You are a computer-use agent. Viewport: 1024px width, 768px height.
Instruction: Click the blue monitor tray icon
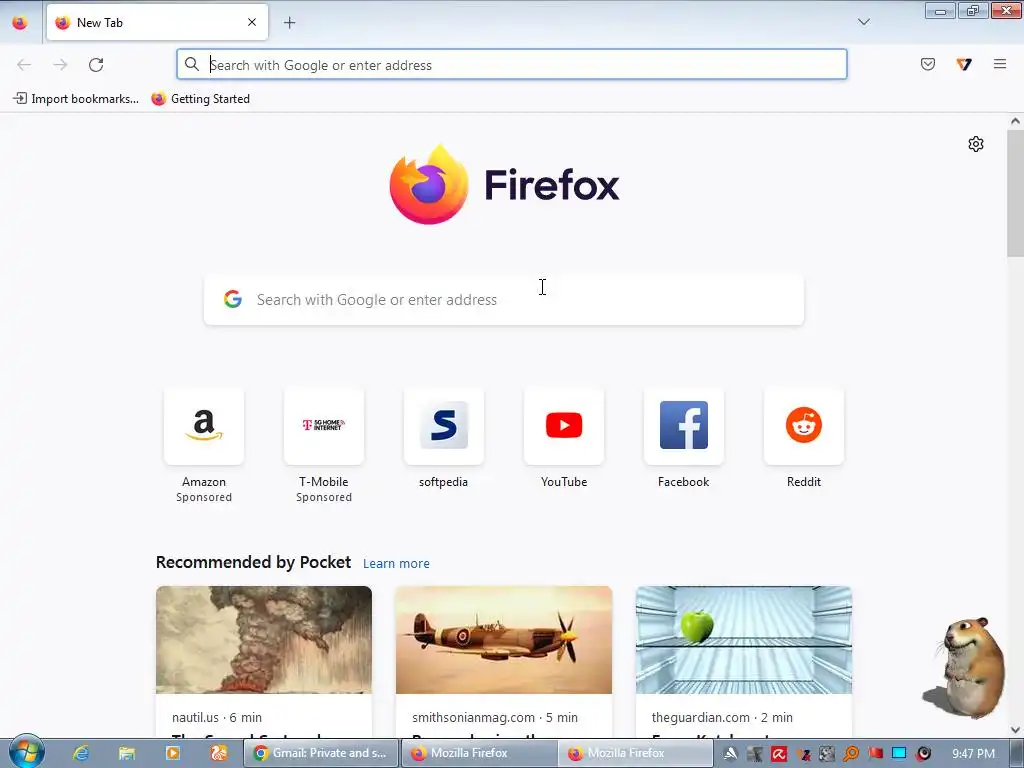(x=899, y=753)
